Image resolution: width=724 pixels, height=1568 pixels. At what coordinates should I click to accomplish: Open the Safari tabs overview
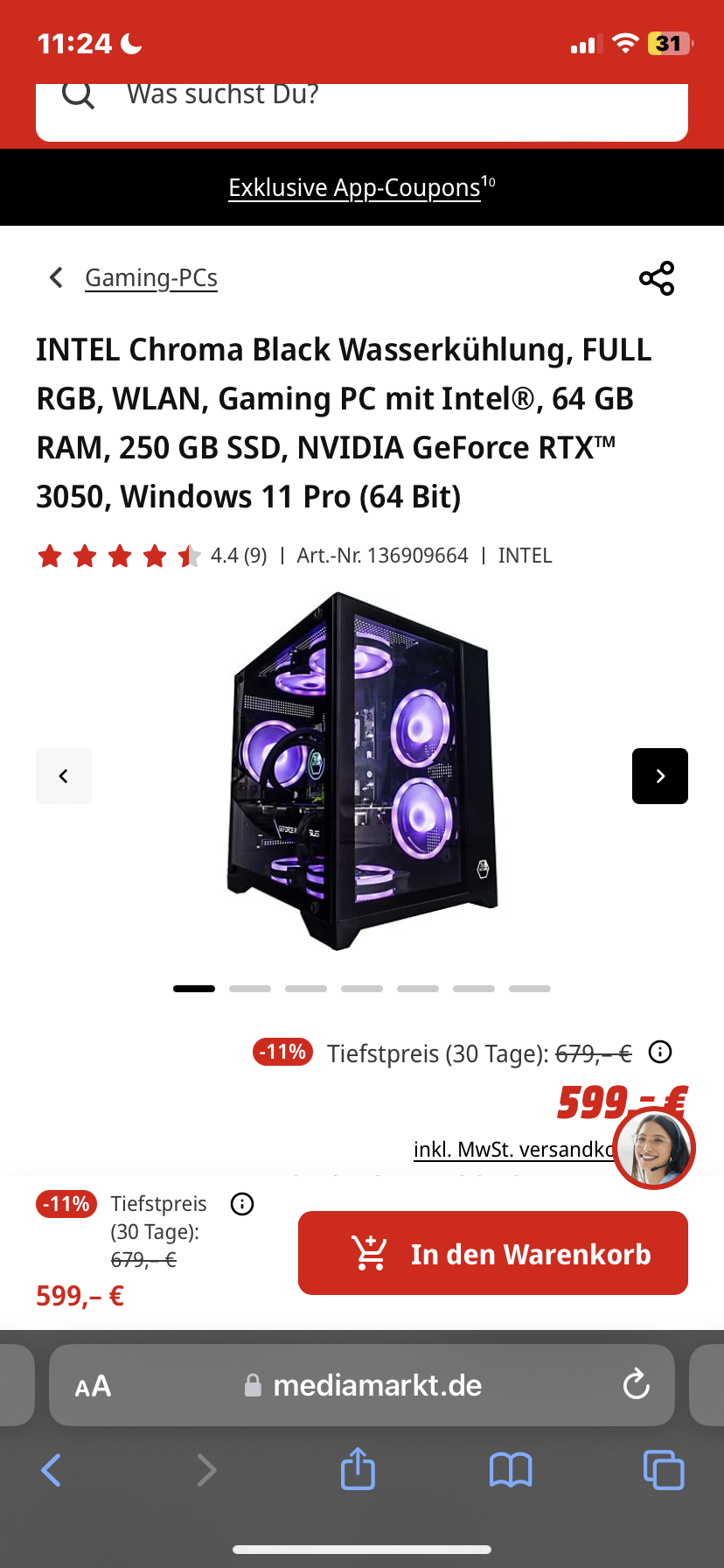click(664, 1469)
